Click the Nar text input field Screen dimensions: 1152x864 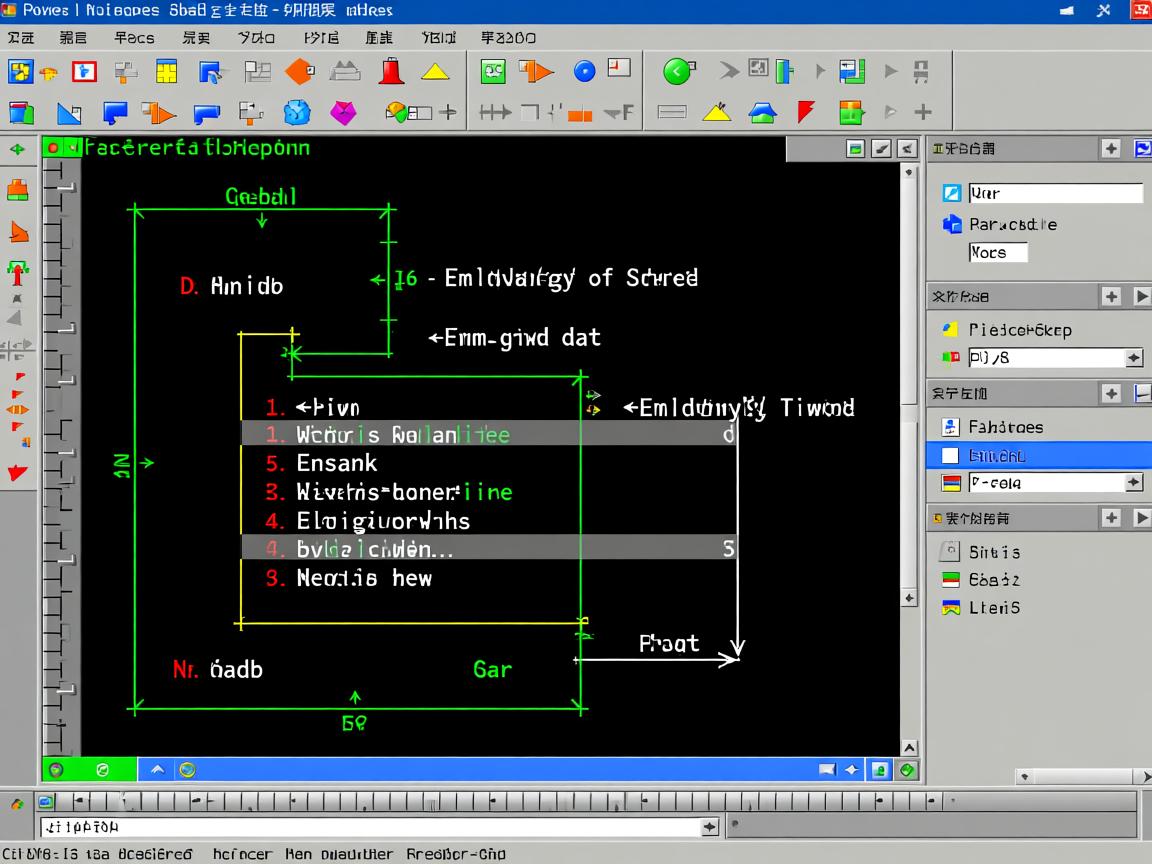coord(1055,194)
